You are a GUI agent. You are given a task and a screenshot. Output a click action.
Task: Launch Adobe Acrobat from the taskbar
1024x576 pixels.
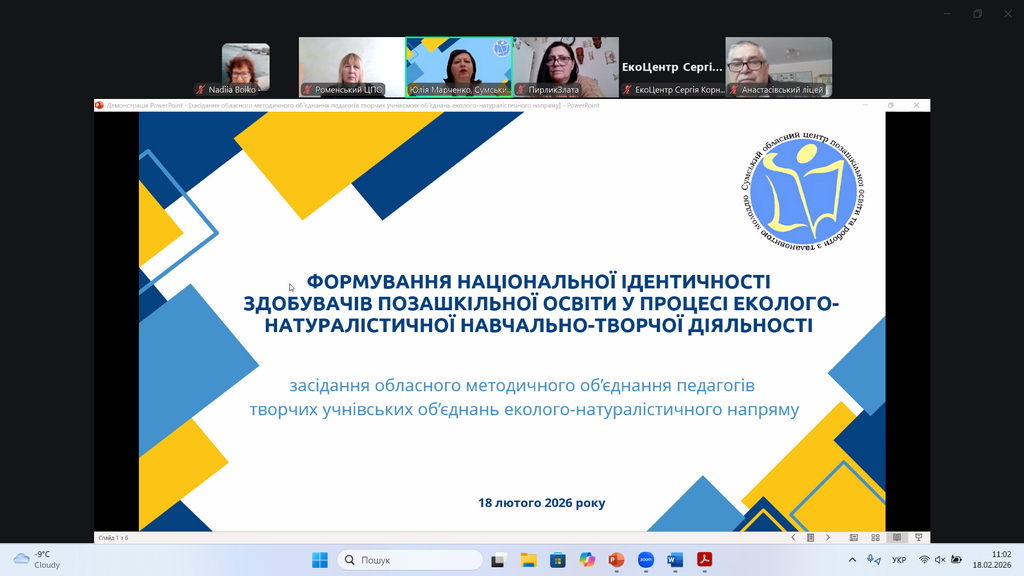704,560
